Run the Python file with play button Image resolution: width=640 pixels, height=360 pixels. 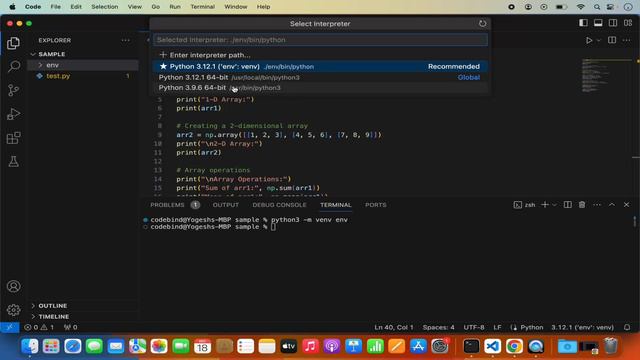pos(589,40)
